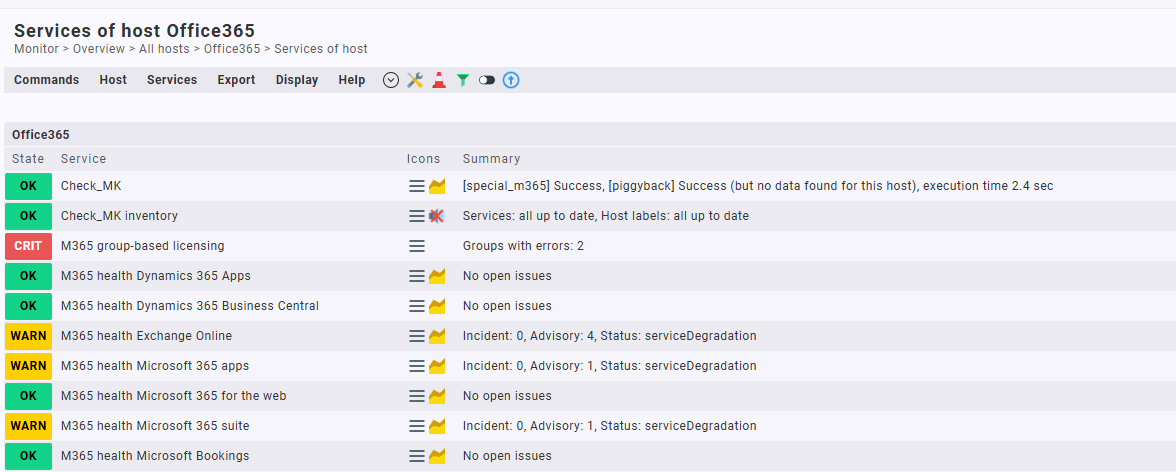Click the WARN badge for Microsoft 365 suite

tap(28, 426)
